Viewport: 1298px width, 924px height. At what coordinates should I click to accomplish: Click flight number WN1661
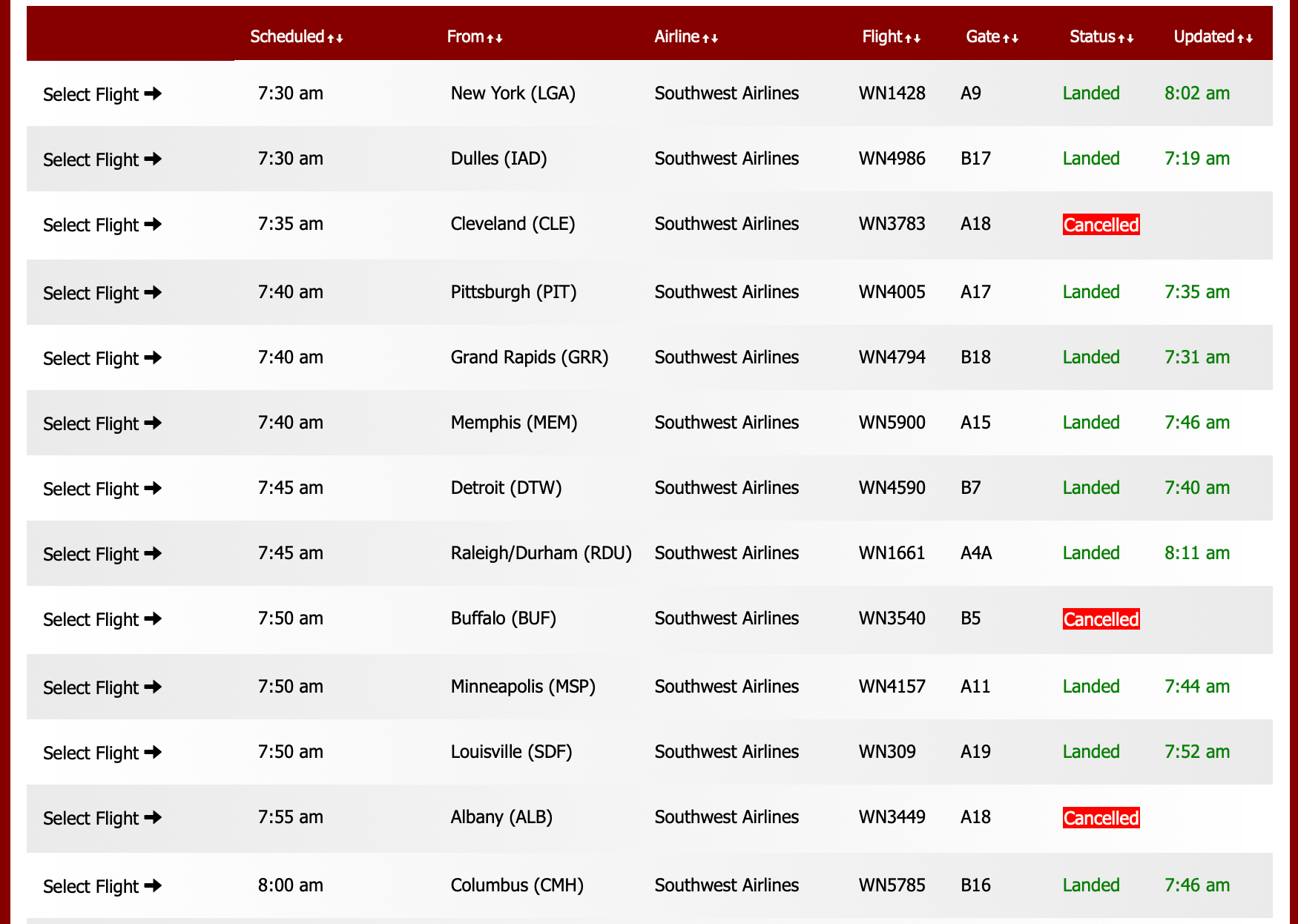[x=892, y=552]
